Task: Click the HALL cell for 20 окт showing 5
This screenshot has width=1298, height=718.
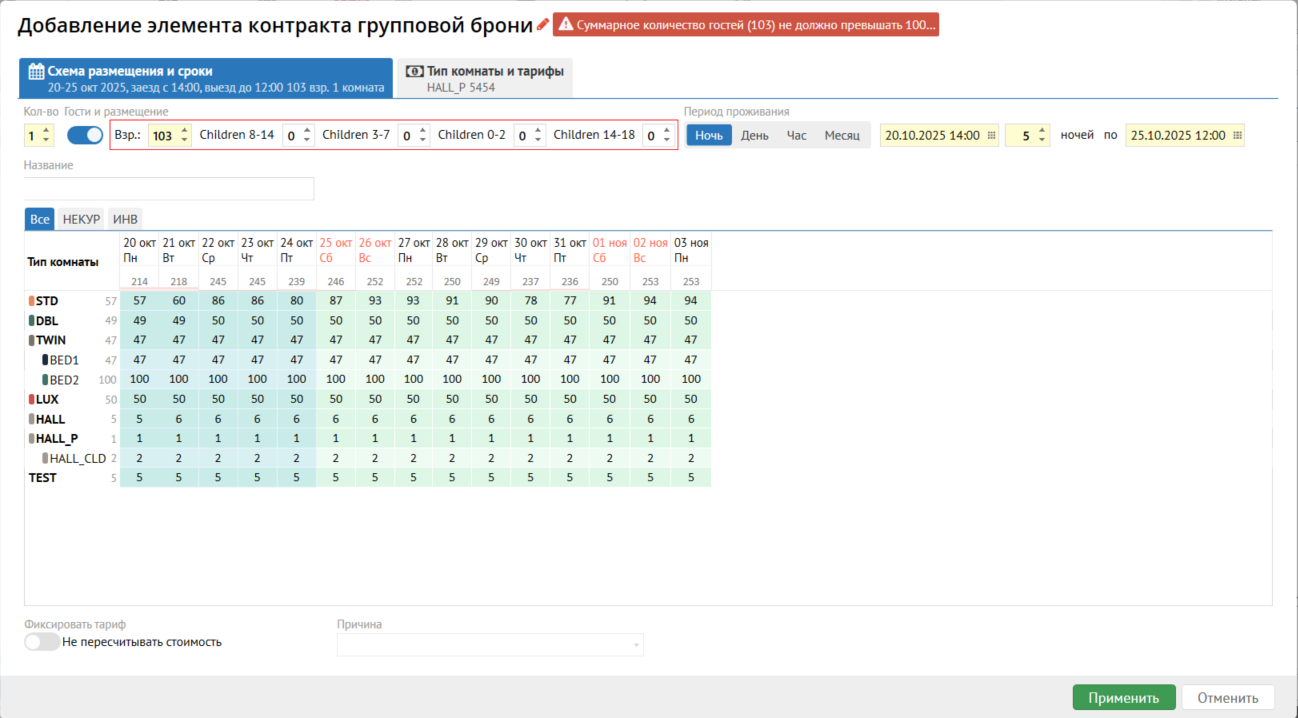Action: [139, 419]
